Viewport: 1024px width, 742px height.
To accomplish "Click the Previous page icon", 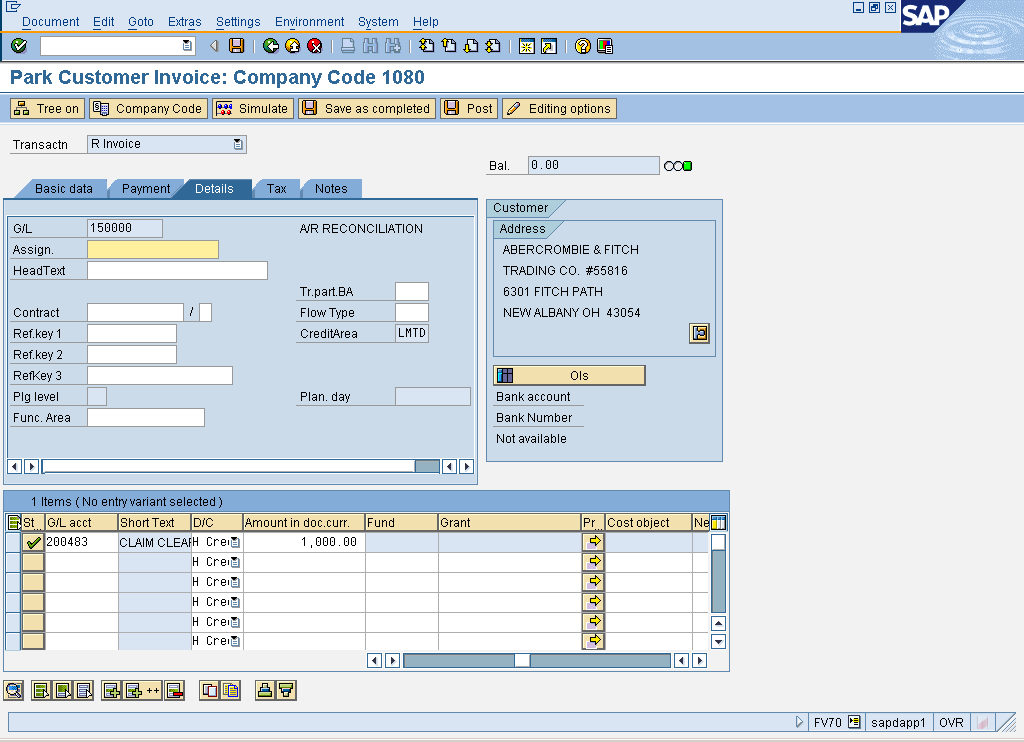I will 449,46.
